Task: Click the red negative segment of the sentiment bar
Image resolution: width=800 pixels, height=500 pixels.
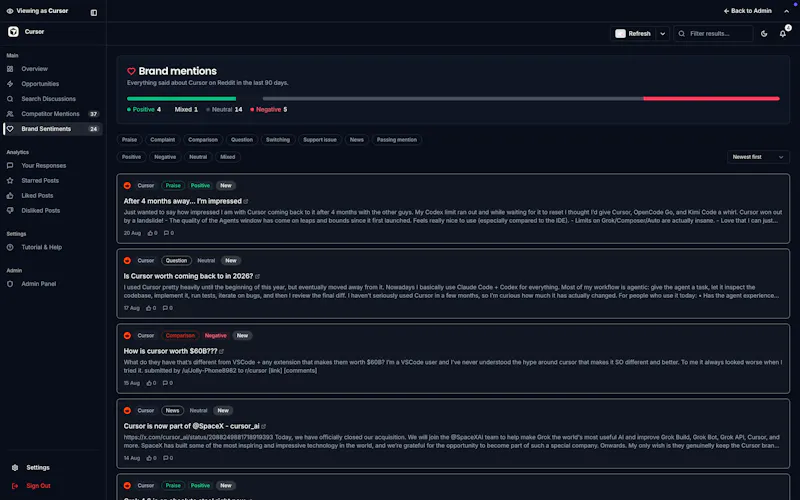Action: point(711,98)
